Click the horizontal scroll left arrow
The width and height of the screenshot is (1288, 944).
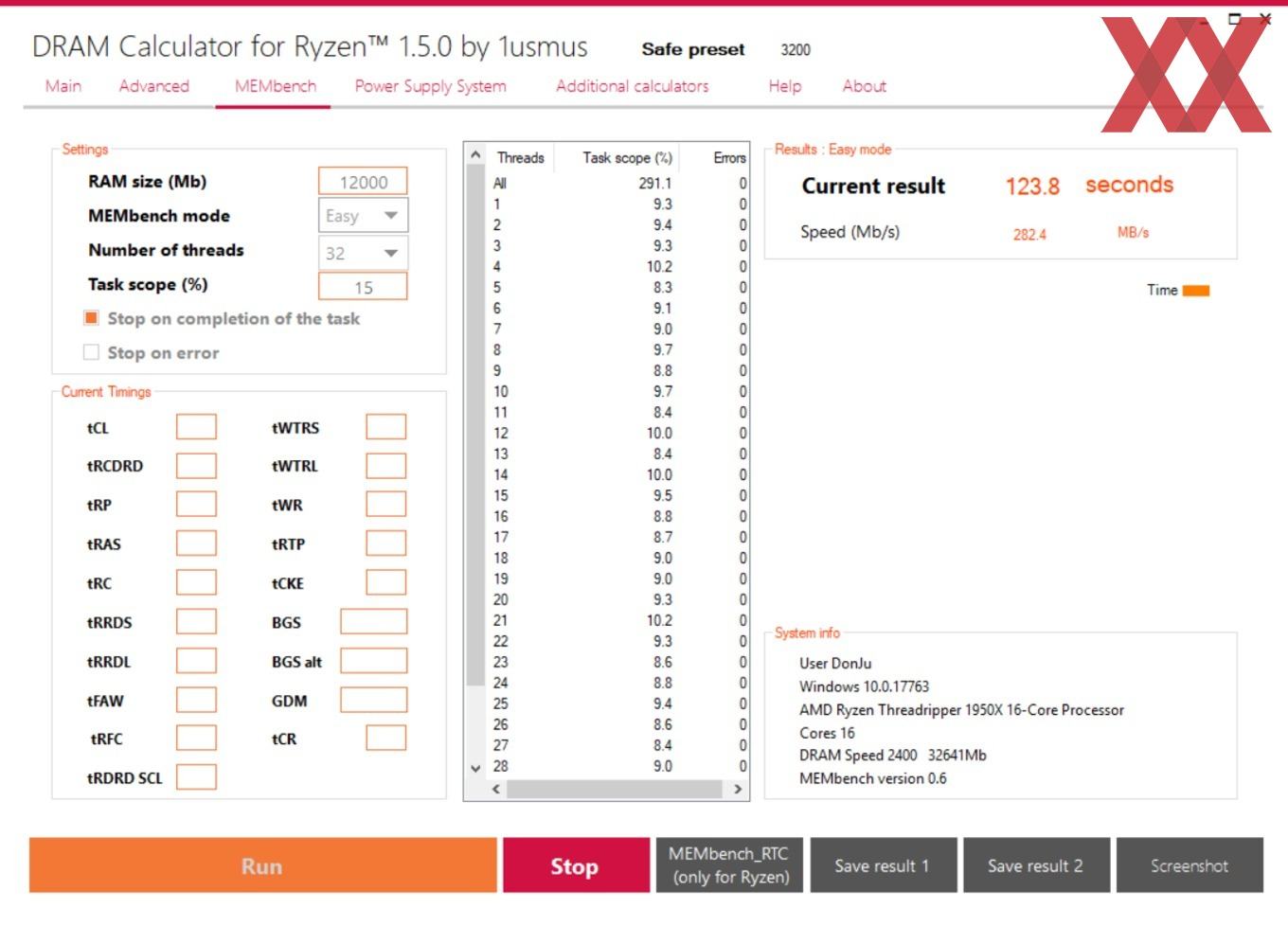pyautogui.click(x=496, y=789)
